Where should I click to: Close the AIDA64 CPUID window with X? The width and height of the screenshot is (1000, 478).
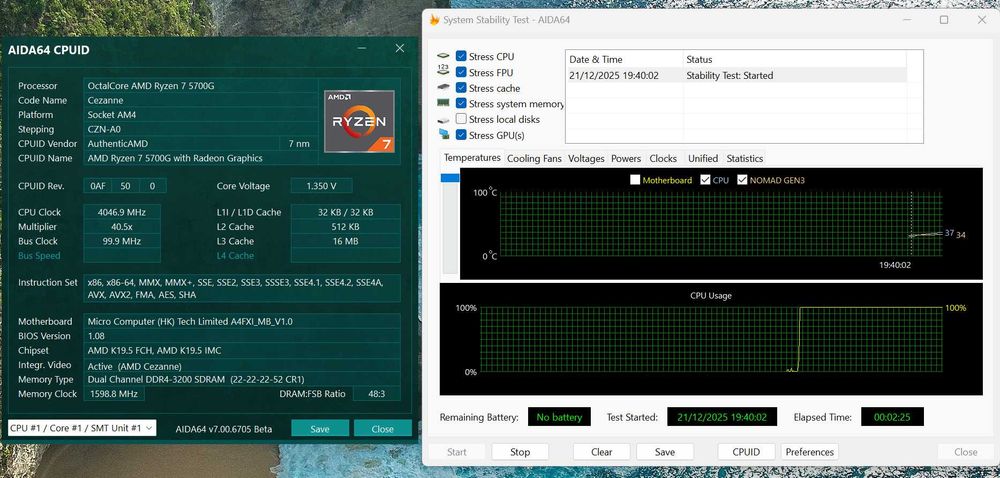400,48
